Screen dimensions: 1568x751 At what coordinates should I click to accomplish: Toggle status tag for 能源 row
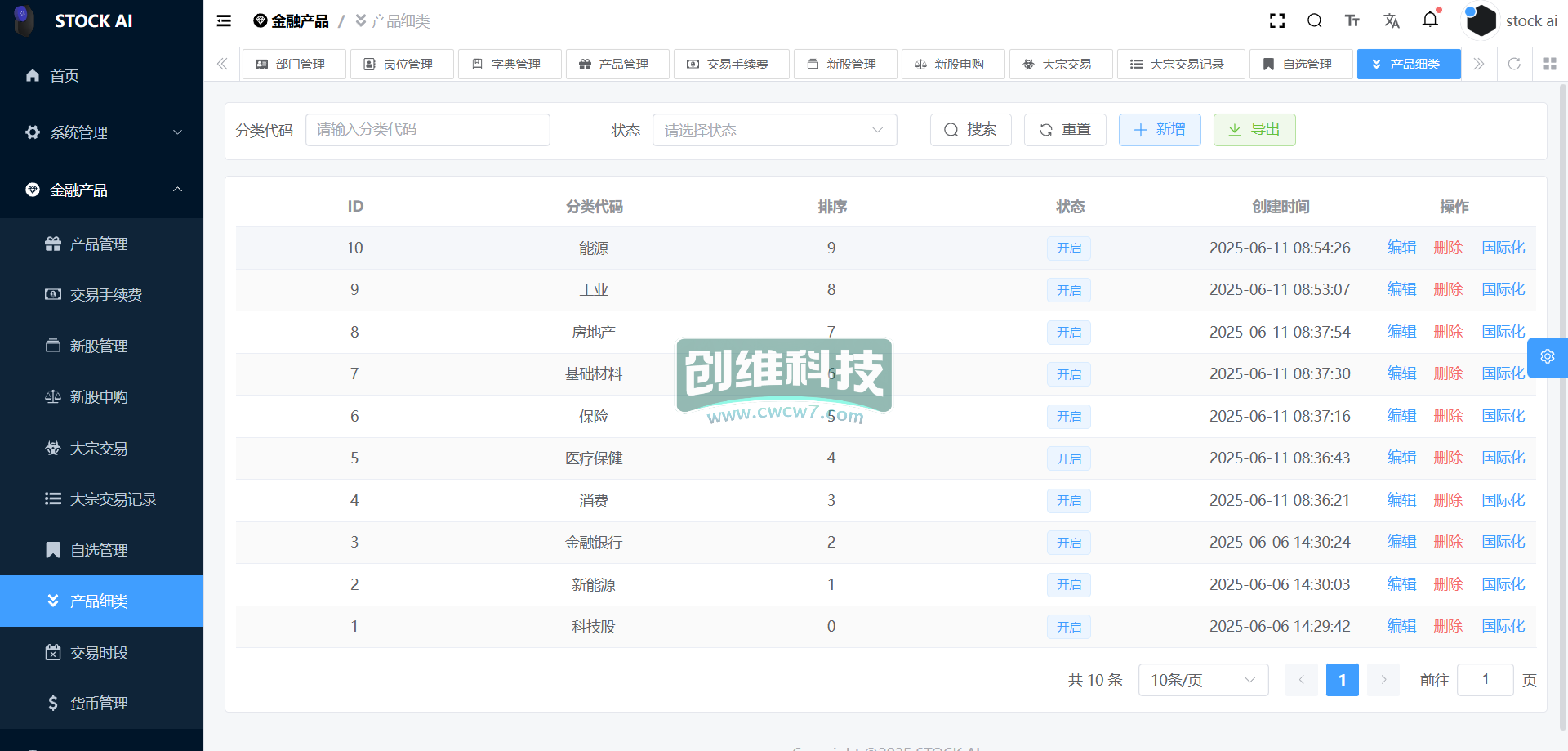point(1068,248)
